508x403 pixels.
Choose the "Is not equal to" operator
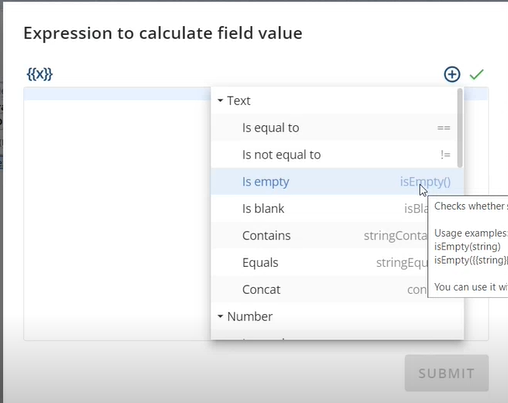(334, 155)
